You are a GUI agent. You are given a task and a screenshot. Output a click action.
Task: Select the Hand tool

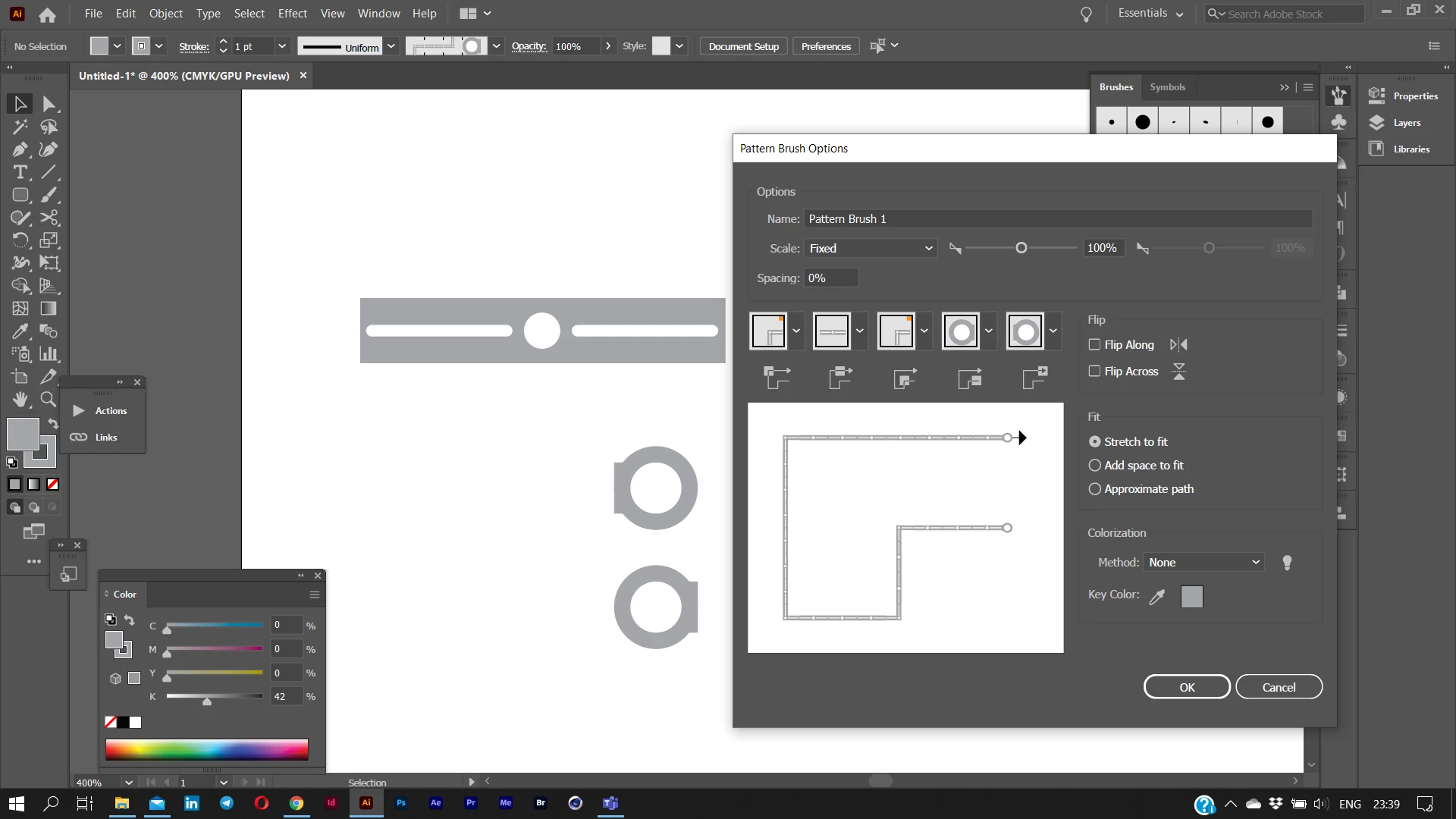point(20,399)
